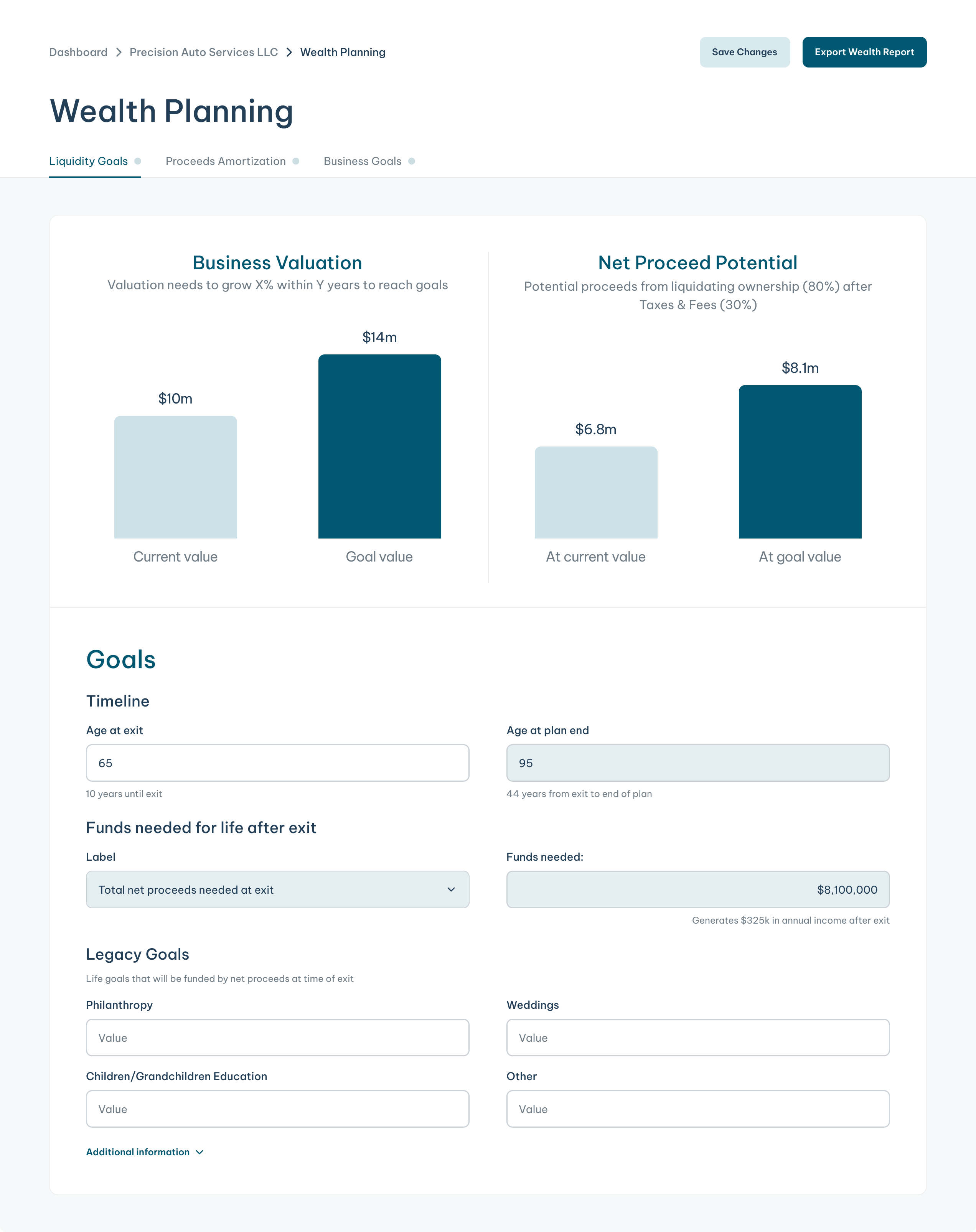Go to Precision Auto Services LLC breadcrumb
The width and height of the screenshot is (976, 1232).
[203, 52]
